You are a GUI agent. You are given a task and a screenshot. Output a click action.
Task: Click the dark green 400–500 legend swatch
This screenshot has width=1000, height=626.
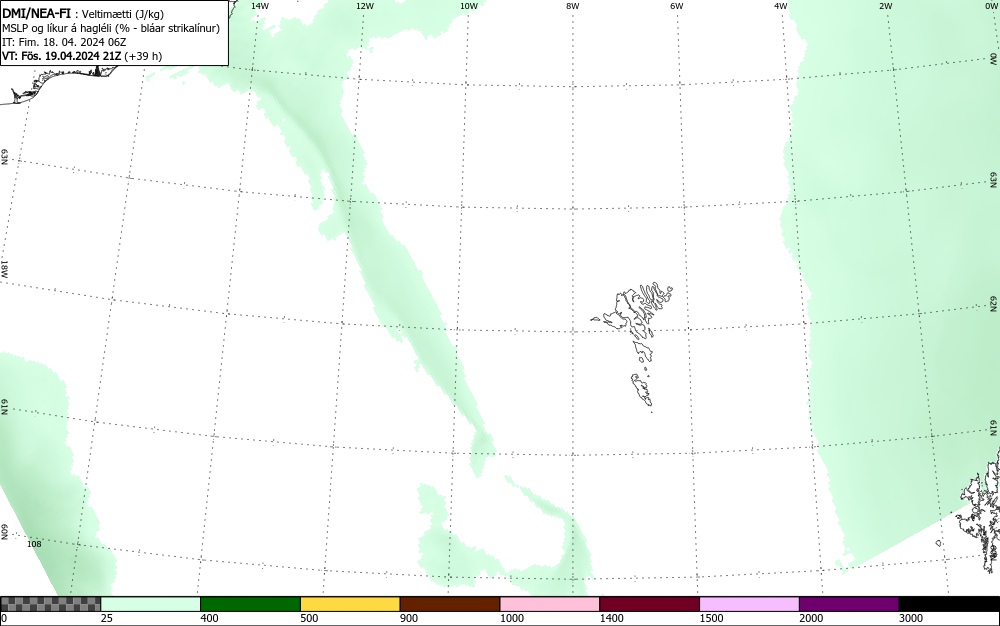point(250,604)
